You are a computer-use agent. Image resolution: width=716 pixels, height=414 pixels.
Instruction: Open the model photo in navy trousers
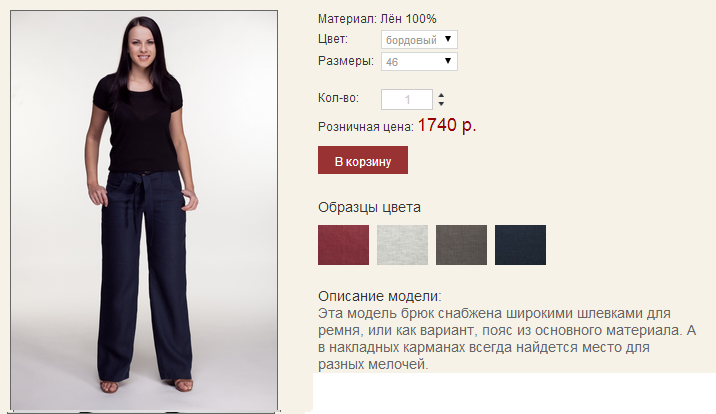(144, 210)
